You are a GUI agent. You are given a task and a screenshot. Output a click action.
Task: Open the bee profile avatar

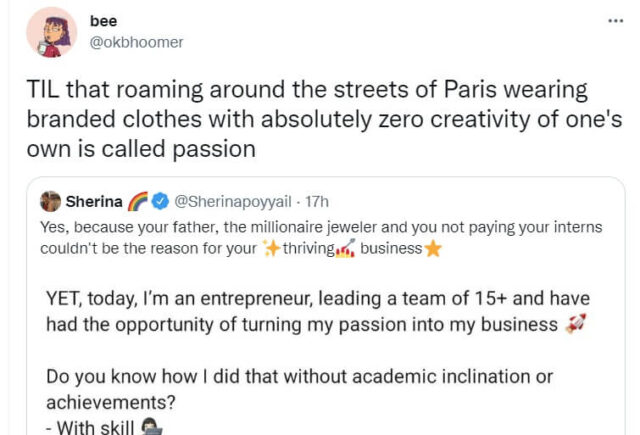tap(51, 32)
